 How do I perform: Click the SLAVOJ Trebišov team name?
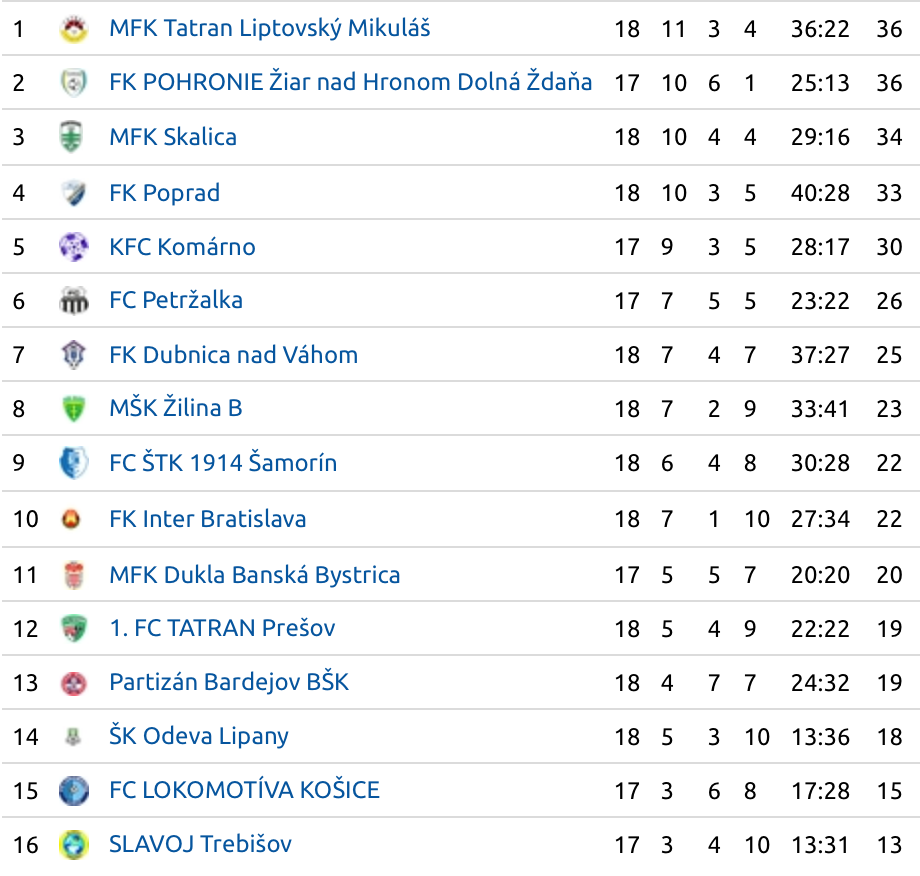pyautogui.click(x=200, y=844)
